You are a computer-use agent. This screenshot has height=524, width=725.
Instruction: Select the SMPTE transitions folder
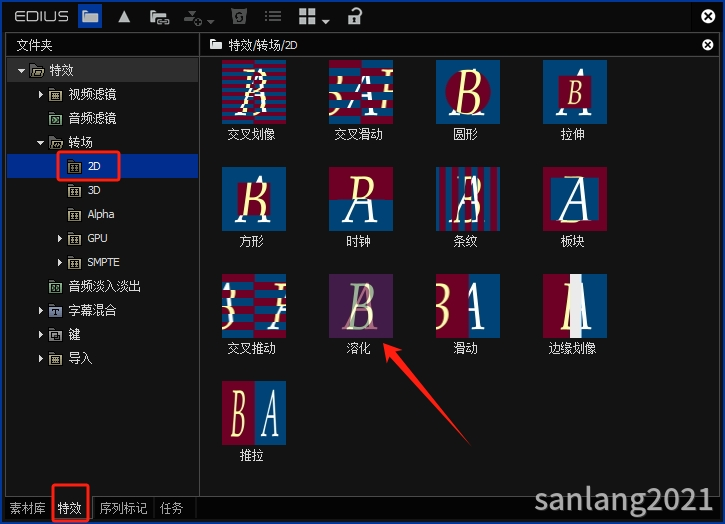pyautogui.click(x=102, y=262)
